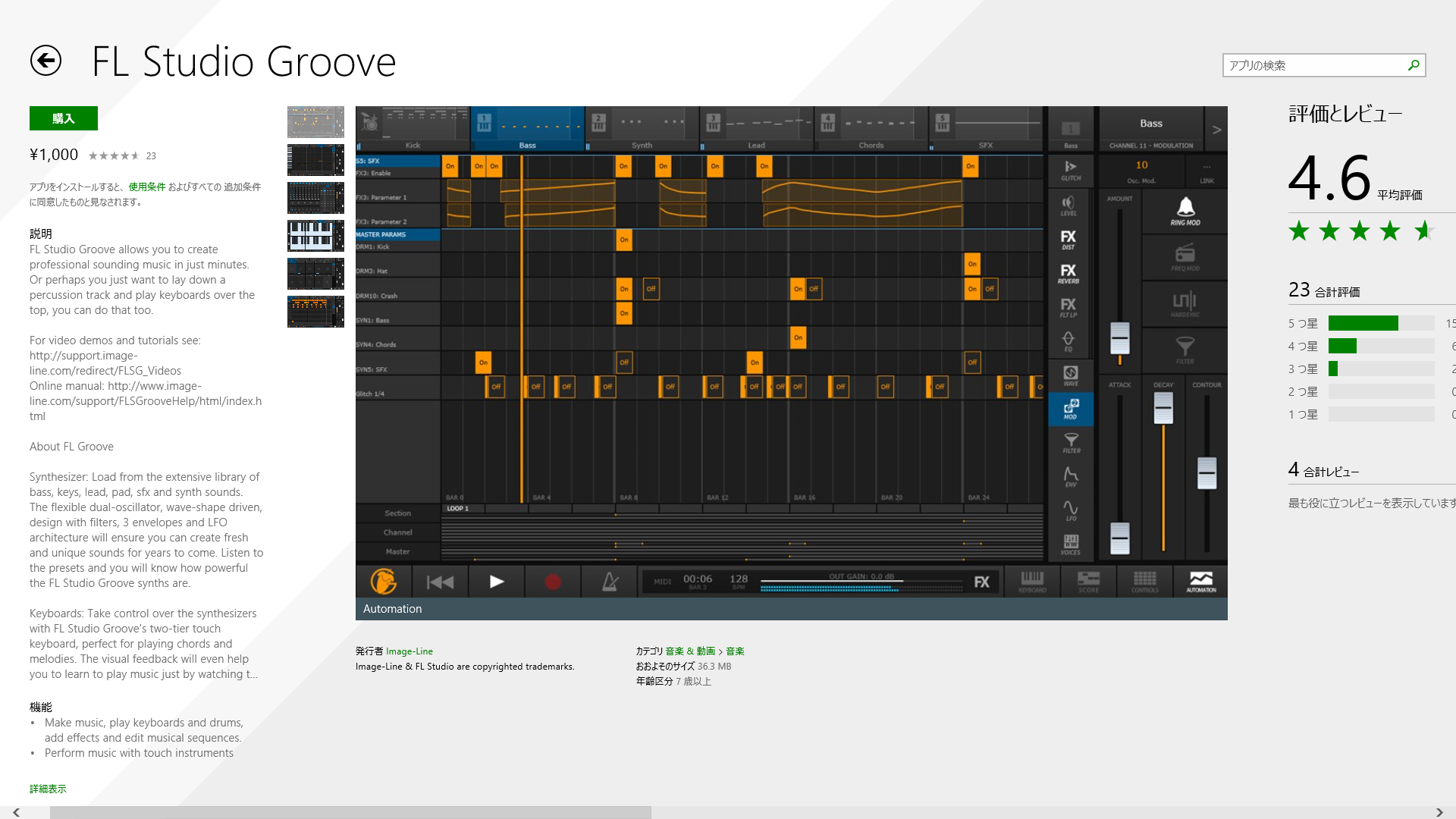Click the red record button
Viewport: 1456px width, 819px height.
553,582
